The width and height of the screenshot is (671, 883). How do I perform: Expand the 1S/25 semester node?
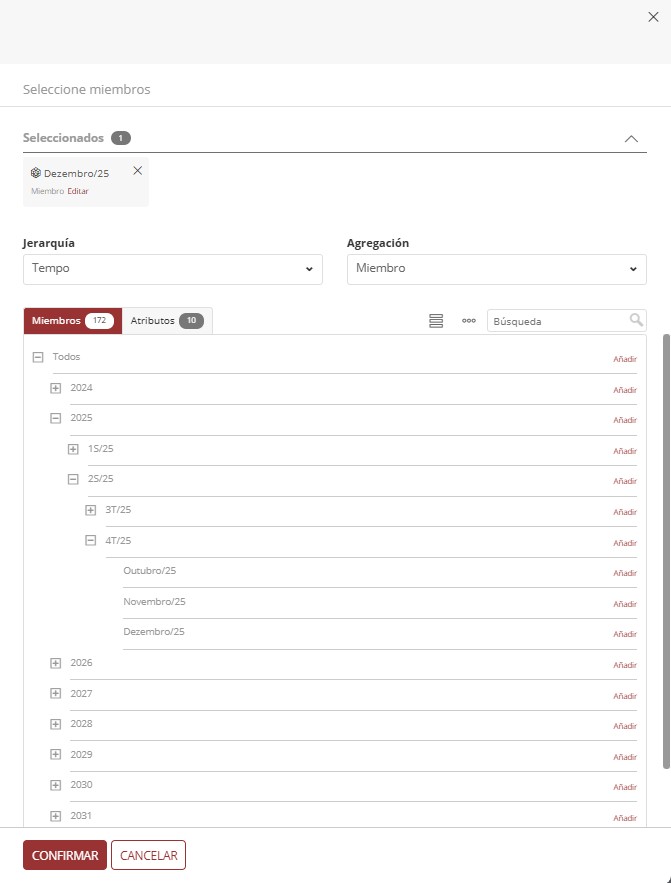pos(73,449)
